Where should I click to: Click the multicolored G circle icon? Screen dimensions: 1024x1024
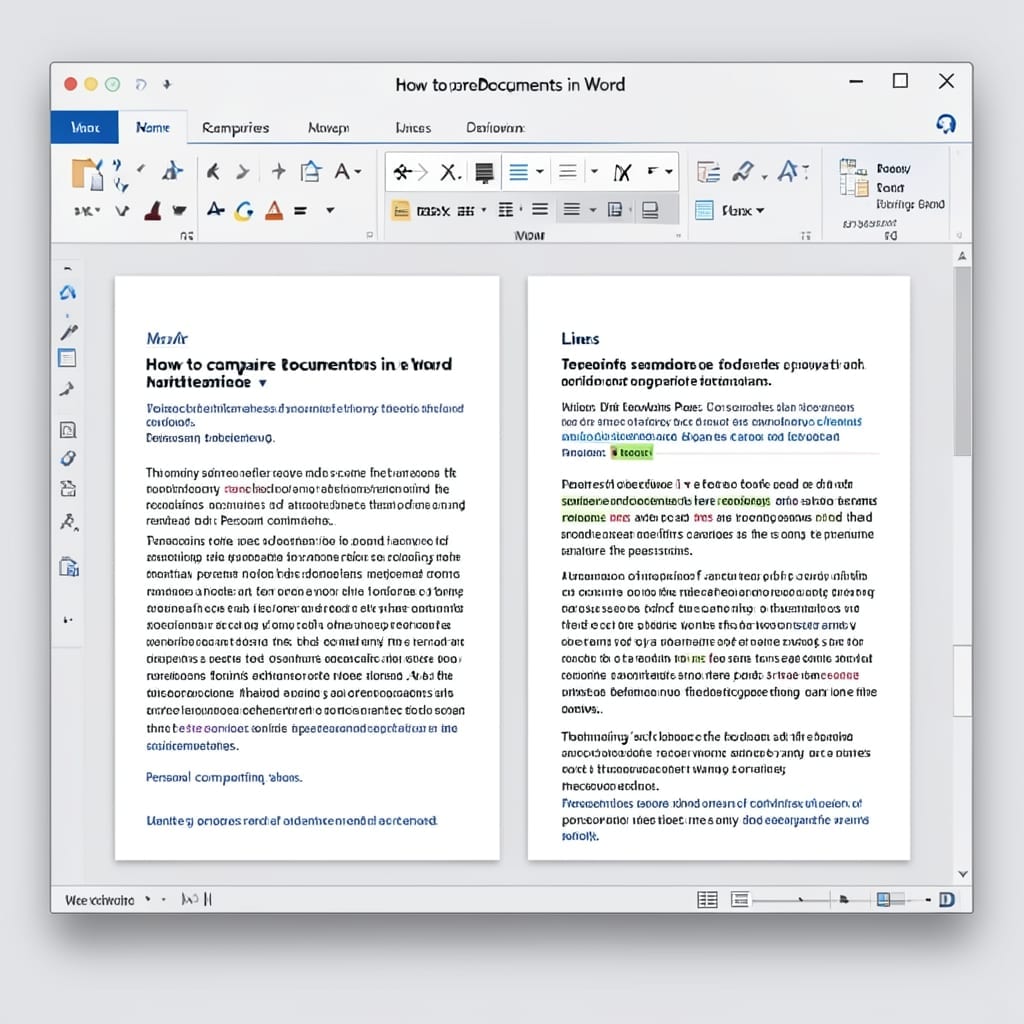click(244, 210)
